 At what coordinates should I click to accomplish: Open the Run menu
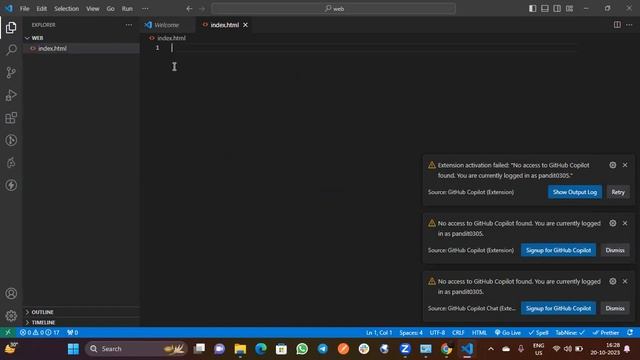point(127,9)
